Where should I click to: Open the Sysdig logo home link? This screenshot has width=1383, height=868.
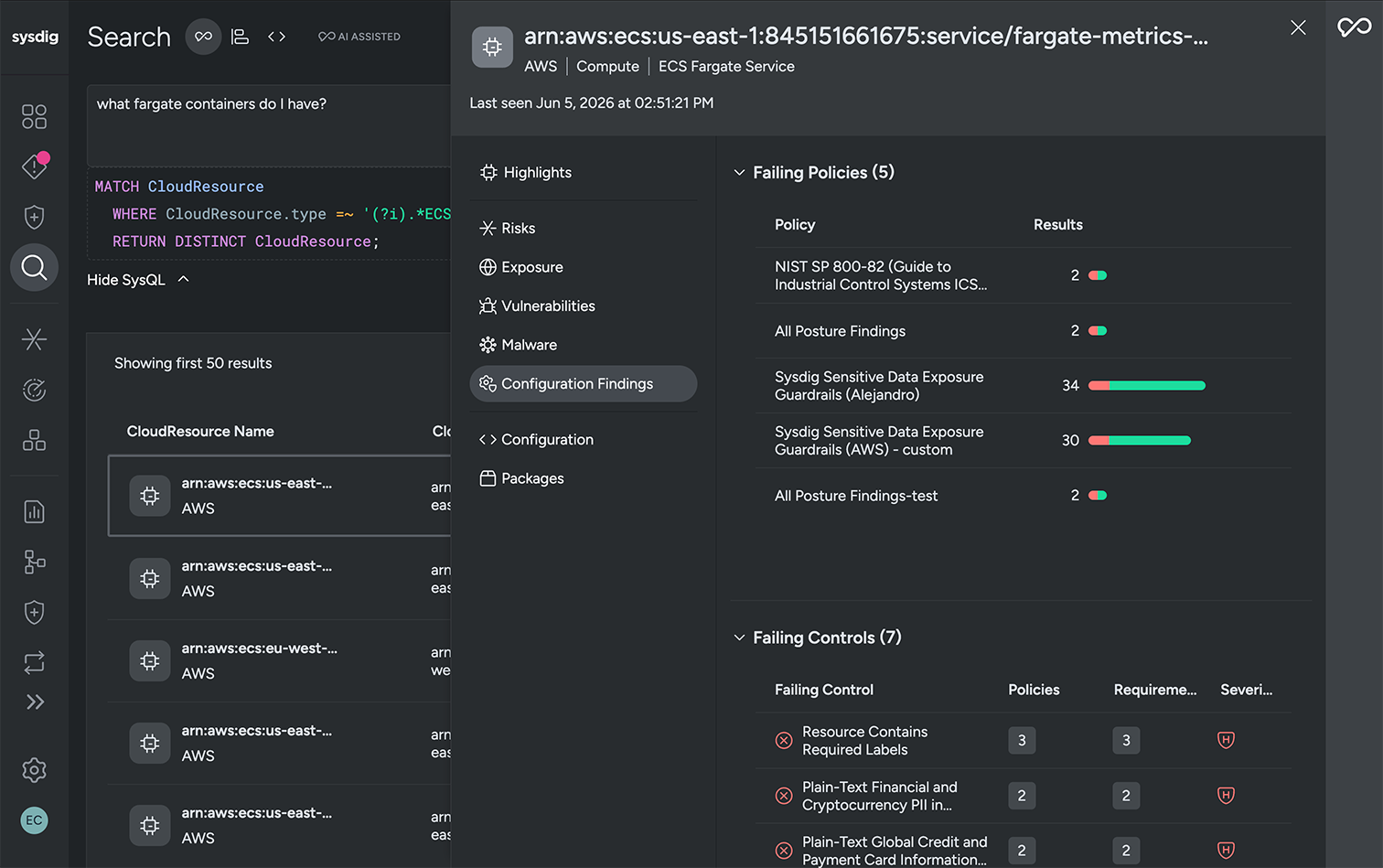(35, 37)
